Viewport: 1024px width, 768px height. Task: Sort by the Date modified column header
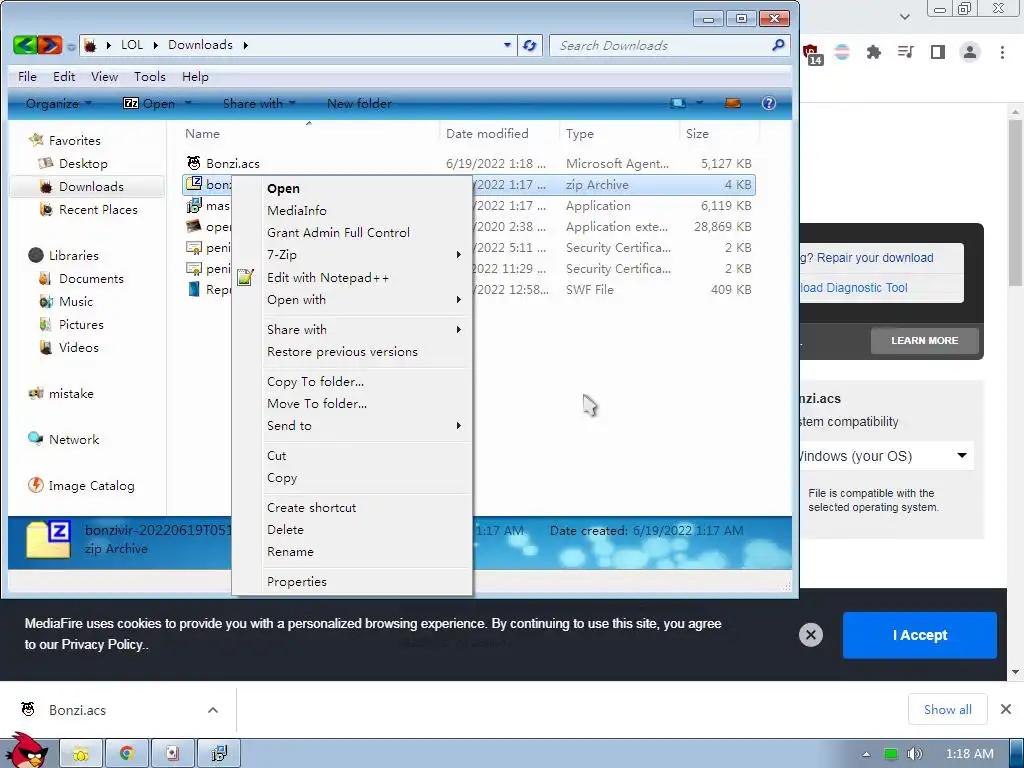[x=500, y=134]
